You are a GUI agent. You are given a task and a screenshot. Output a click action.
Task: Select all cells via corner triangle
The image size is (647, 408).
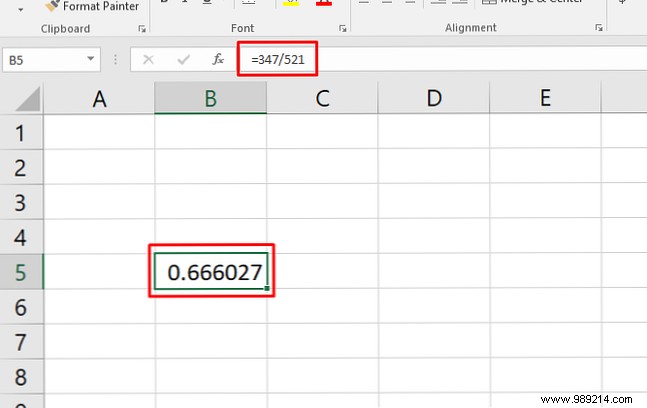(x=28, y=99)
